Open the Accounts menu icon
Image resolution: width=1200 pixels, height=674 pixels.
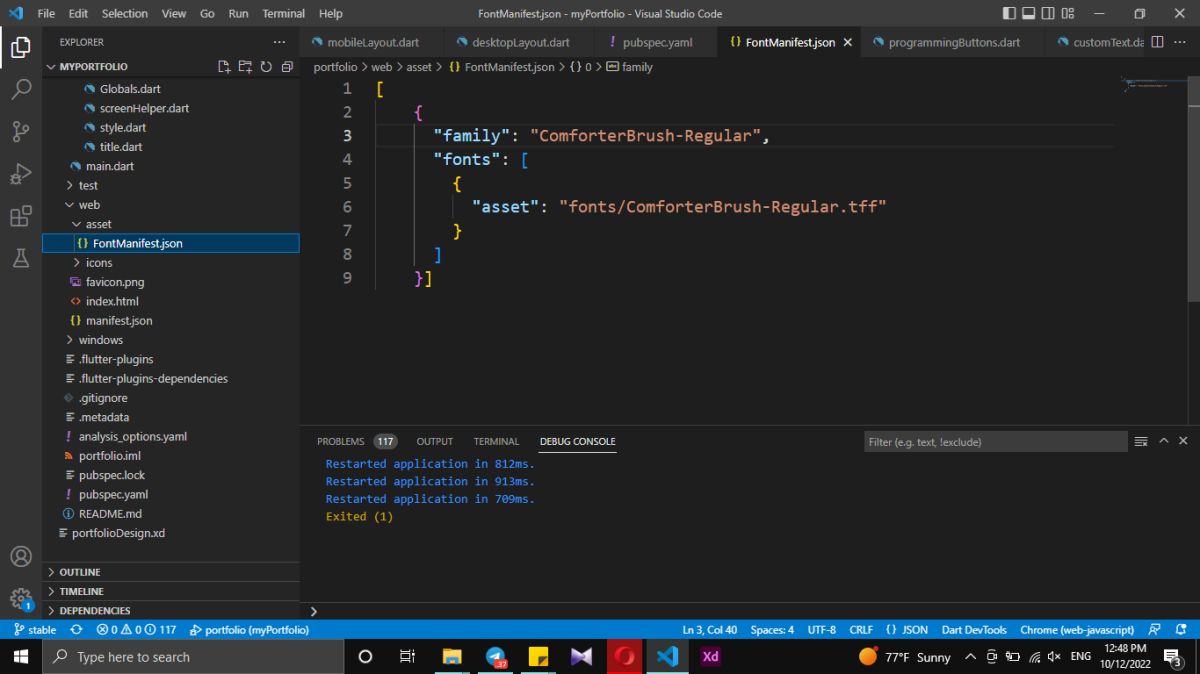21,556
